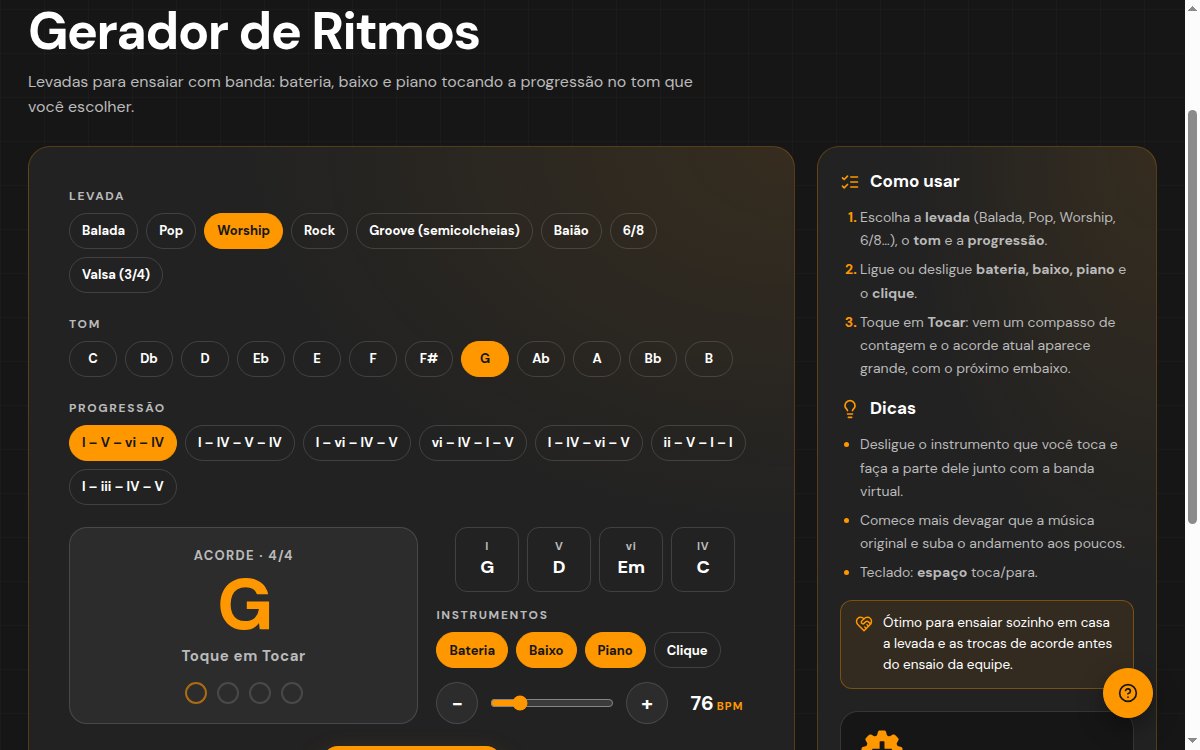1200x750 pixels.
Task: Click the C chord card (IV)
Action: click(703, 559)
